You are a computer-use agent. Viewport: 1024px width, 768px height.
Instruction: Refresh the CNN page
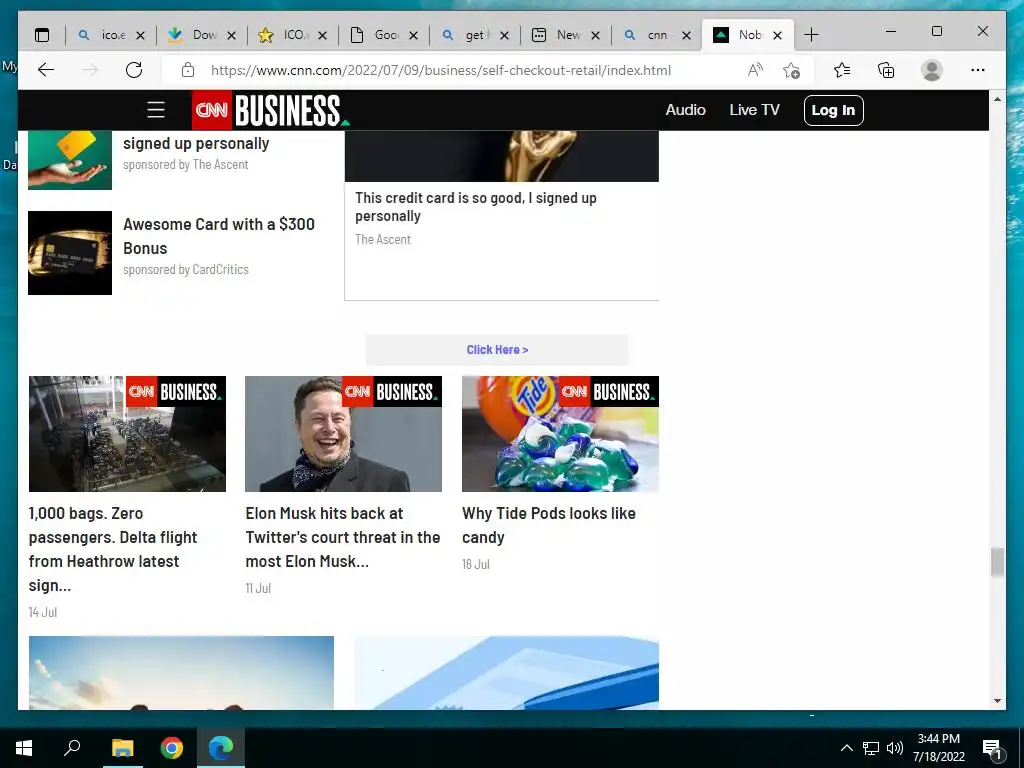tap(134, 70)
